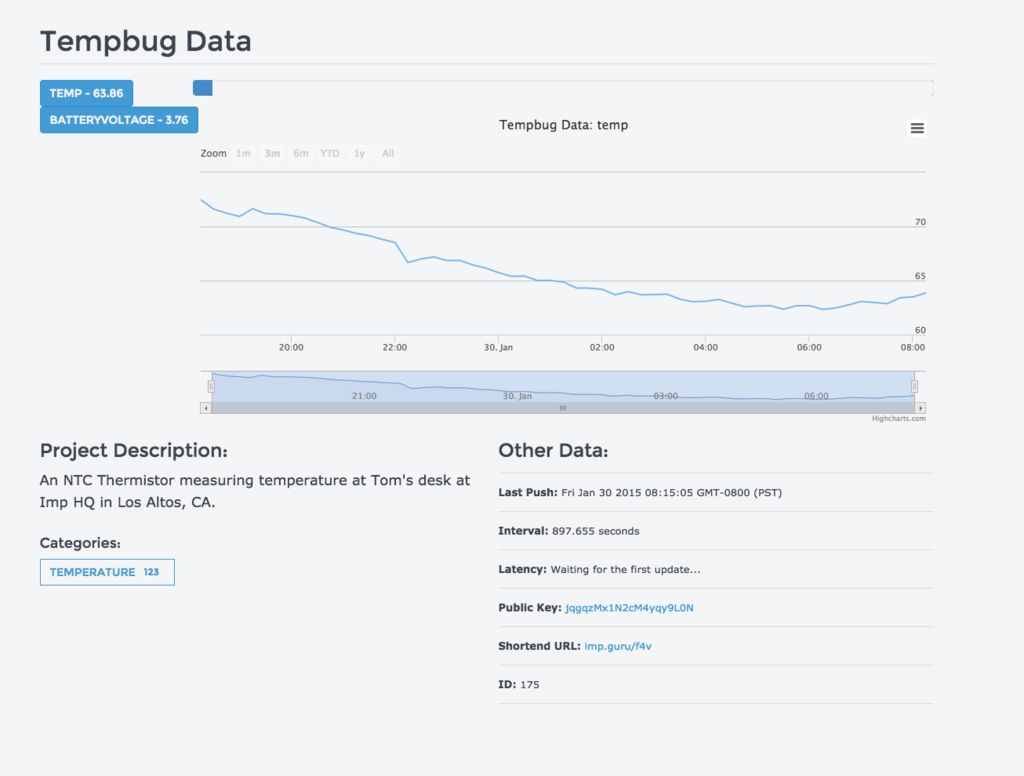Open the public key link
Screen dimensions: 1024x776
point(629,608)
